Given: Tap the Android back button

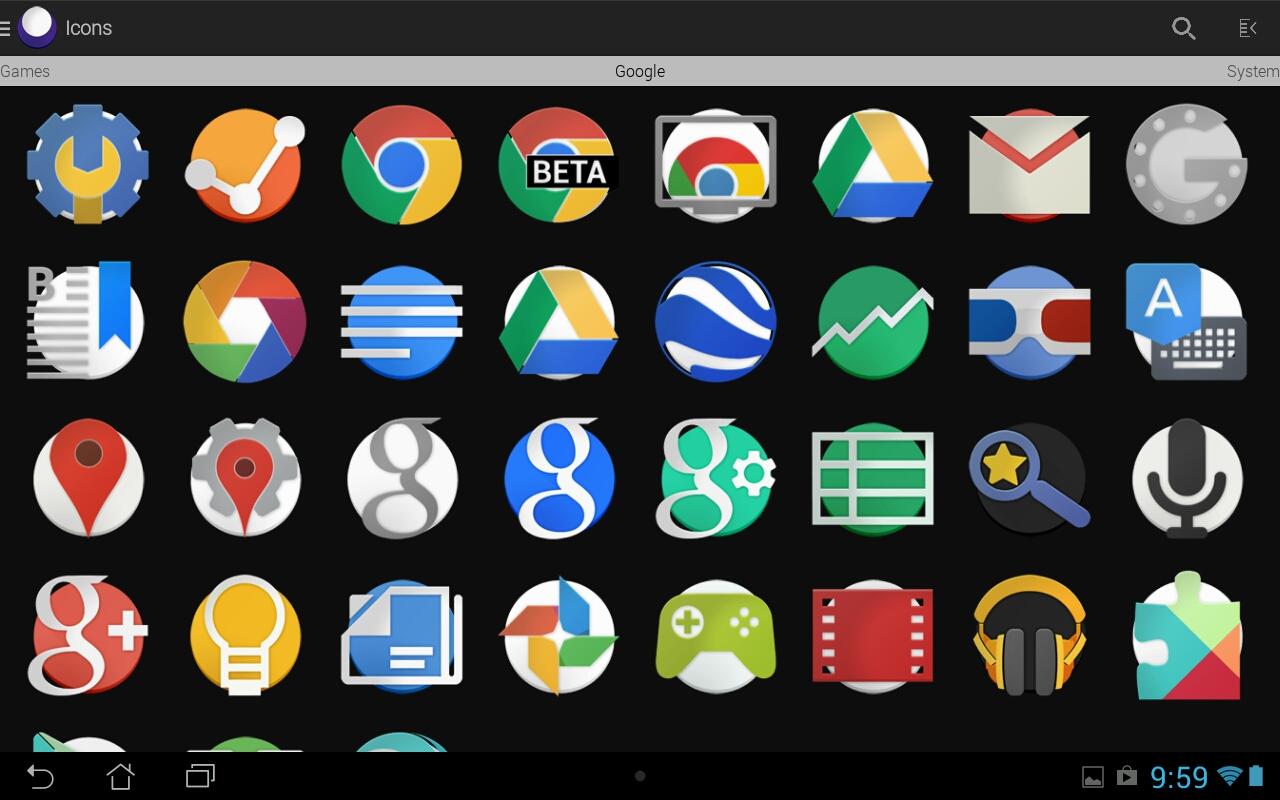Looking at the screenshot, I should [x=40, y=776].
